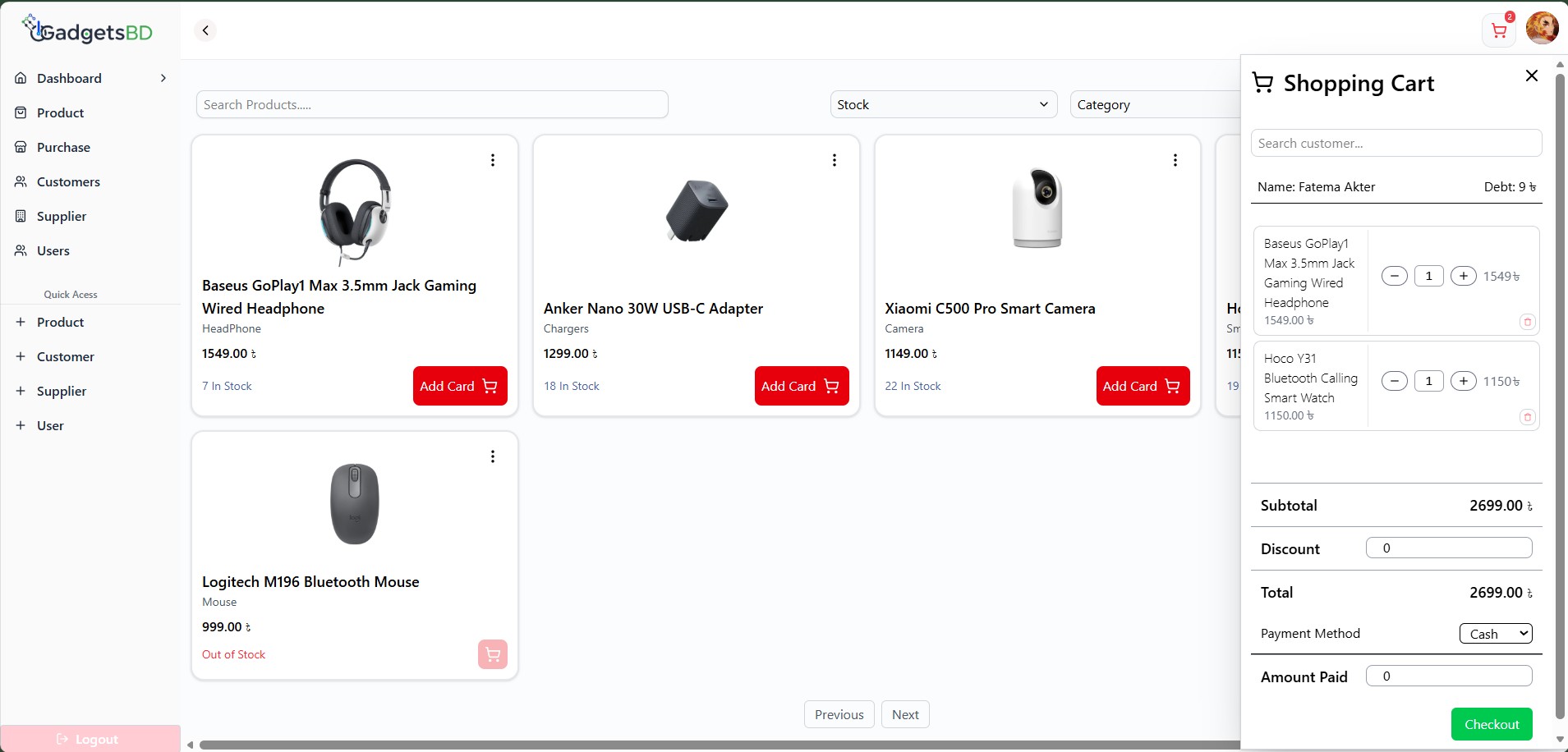This screenshot has height=752, width=1568.
Task: Focus the Search customer field
Action: pyautogui.click(x=1396, y=143)
